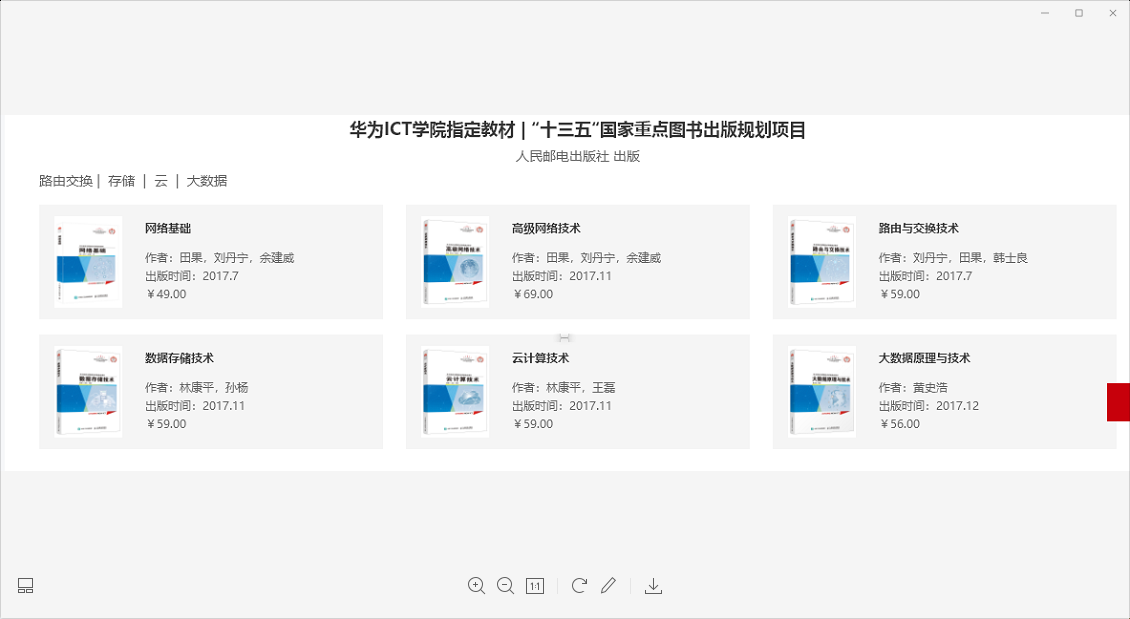Viewport: 1130px width, 619px height.
Task: Click the 数据存储技术 book title
Action: click(x=179, y=358)
